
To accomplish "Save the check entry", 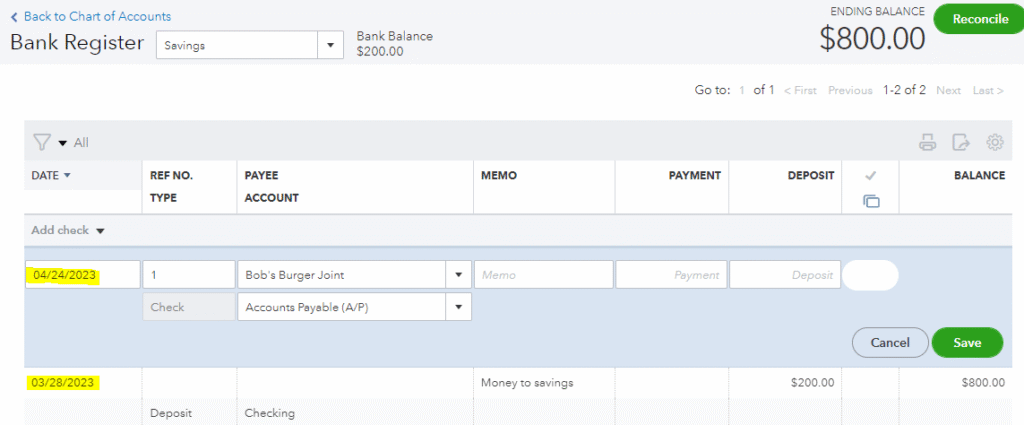I will (967, 343).
